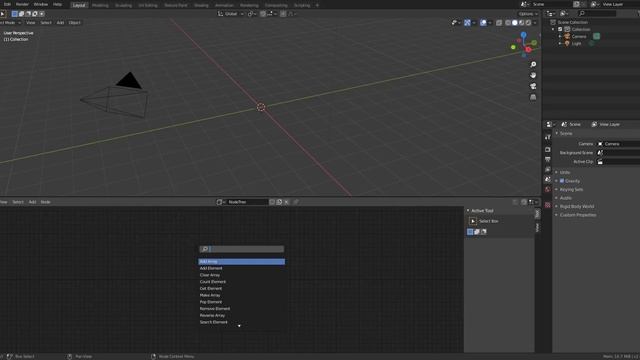
Task: Click the blue Z axis on navigation gizmo
Action: point(524,35)
